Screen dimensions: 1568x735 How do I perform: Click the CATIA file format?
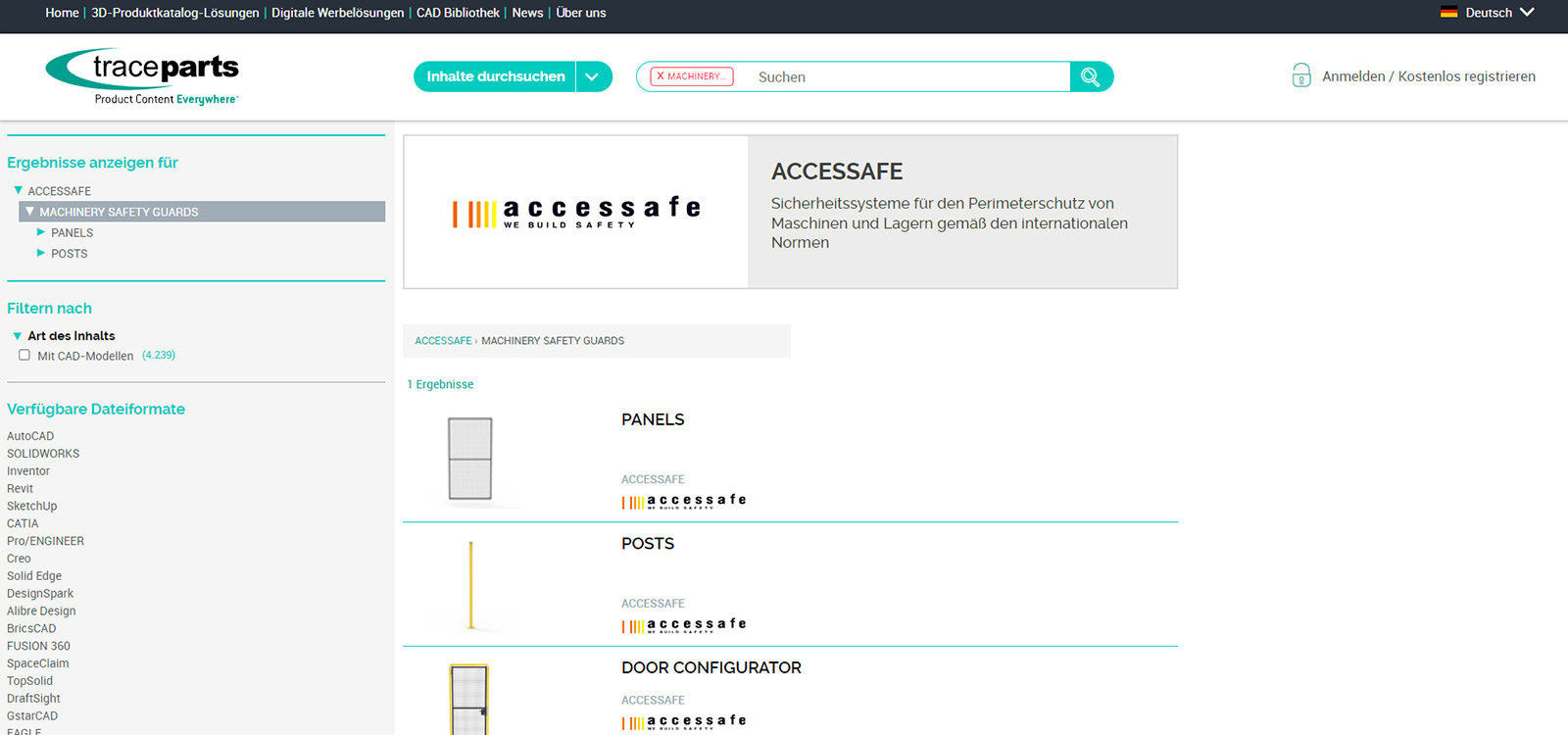23,523
